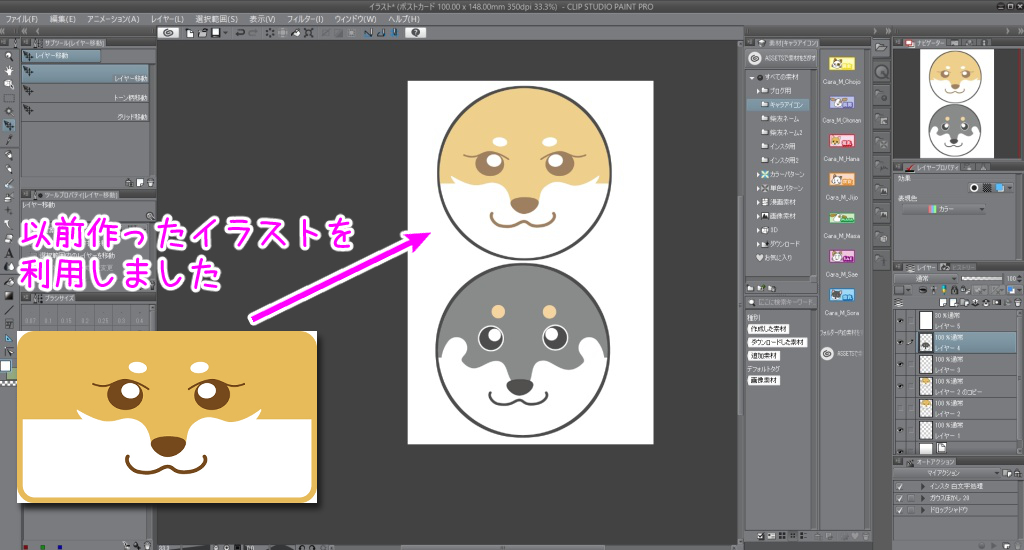Click the CLIP STUDIO launcher icon in command bar

(x=169, y=33)
